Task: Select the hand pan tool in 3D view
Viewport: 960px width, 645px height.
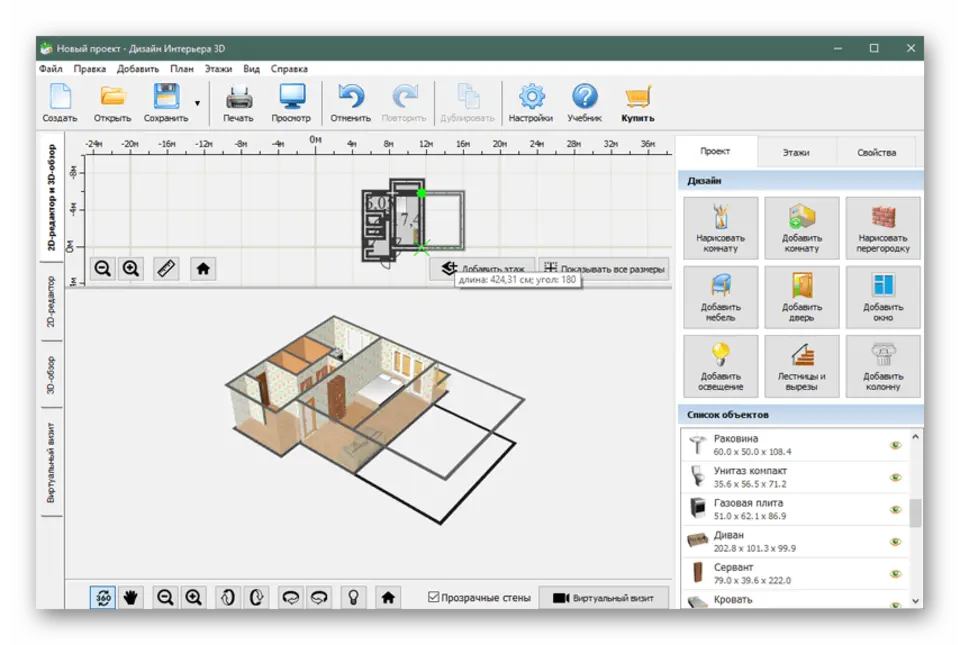Action: tap(130, 597)
